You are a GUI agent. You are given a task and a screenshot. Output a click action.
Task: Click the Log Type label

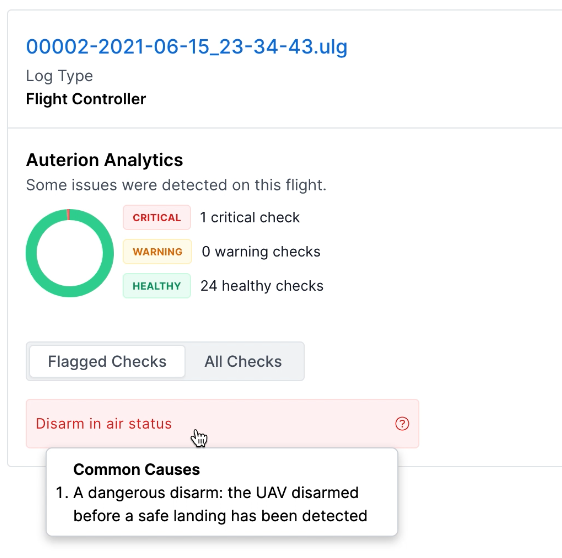click(x=59, y=76)
